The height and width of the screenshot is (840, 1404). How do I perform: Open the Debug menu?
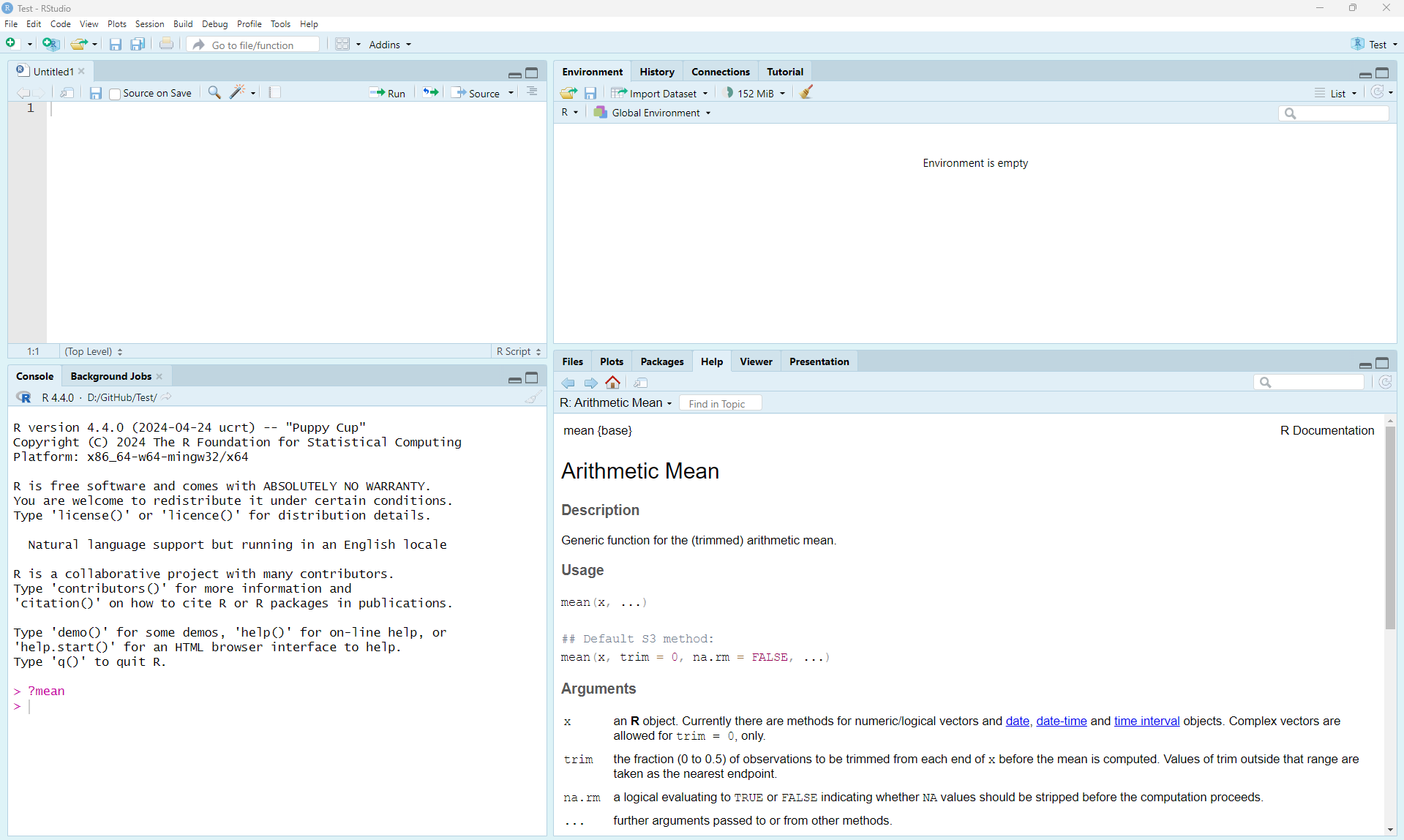tap(214, 24)
